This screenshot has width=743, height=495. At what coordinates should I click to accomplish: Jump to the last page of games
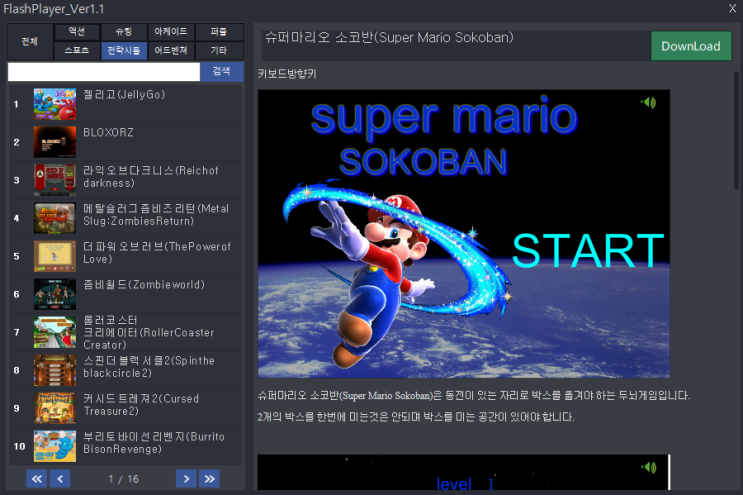pos(209,479)
